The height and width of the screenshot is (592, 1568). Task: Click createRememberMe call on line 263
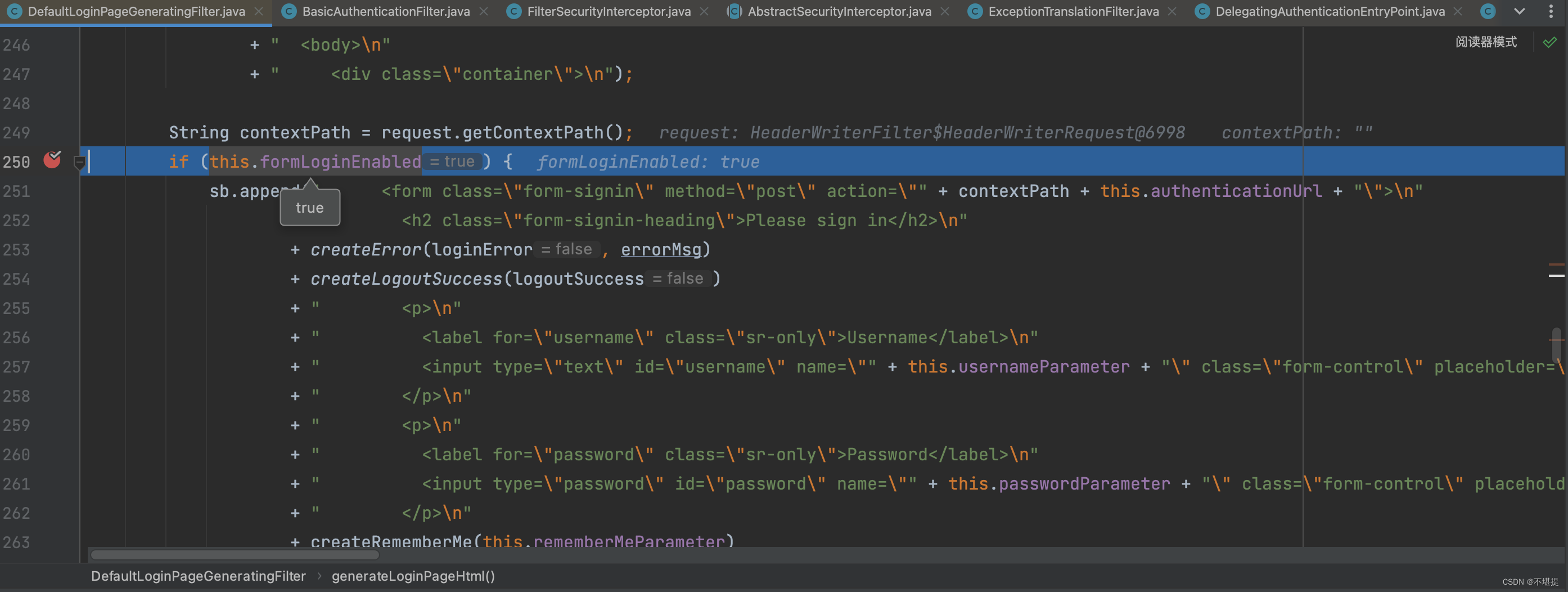tap(391, 541)
